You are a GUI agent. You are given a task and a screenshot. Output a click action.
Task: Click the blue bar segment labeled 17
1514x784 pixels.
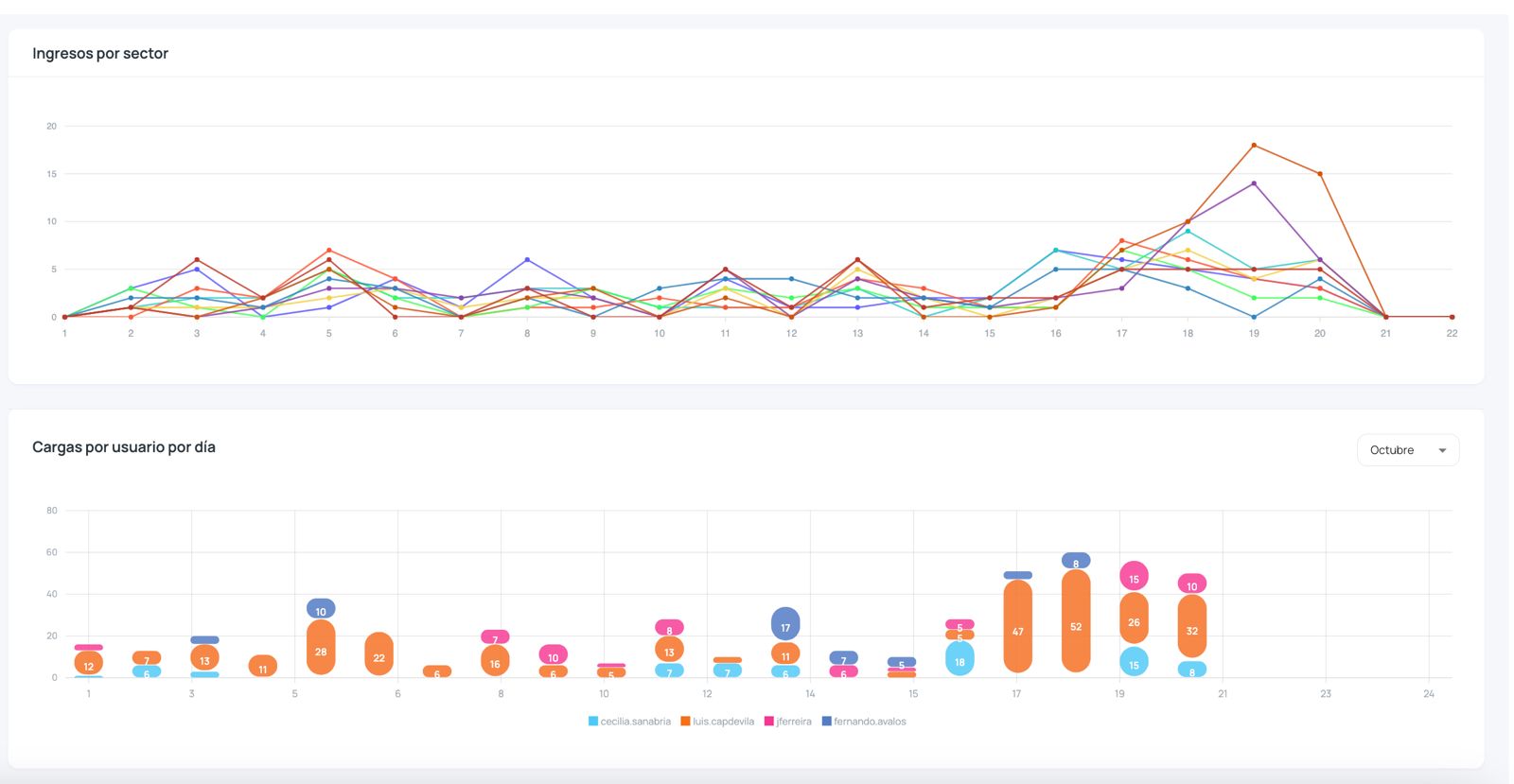pyautogui.click(x=785, y=624)
